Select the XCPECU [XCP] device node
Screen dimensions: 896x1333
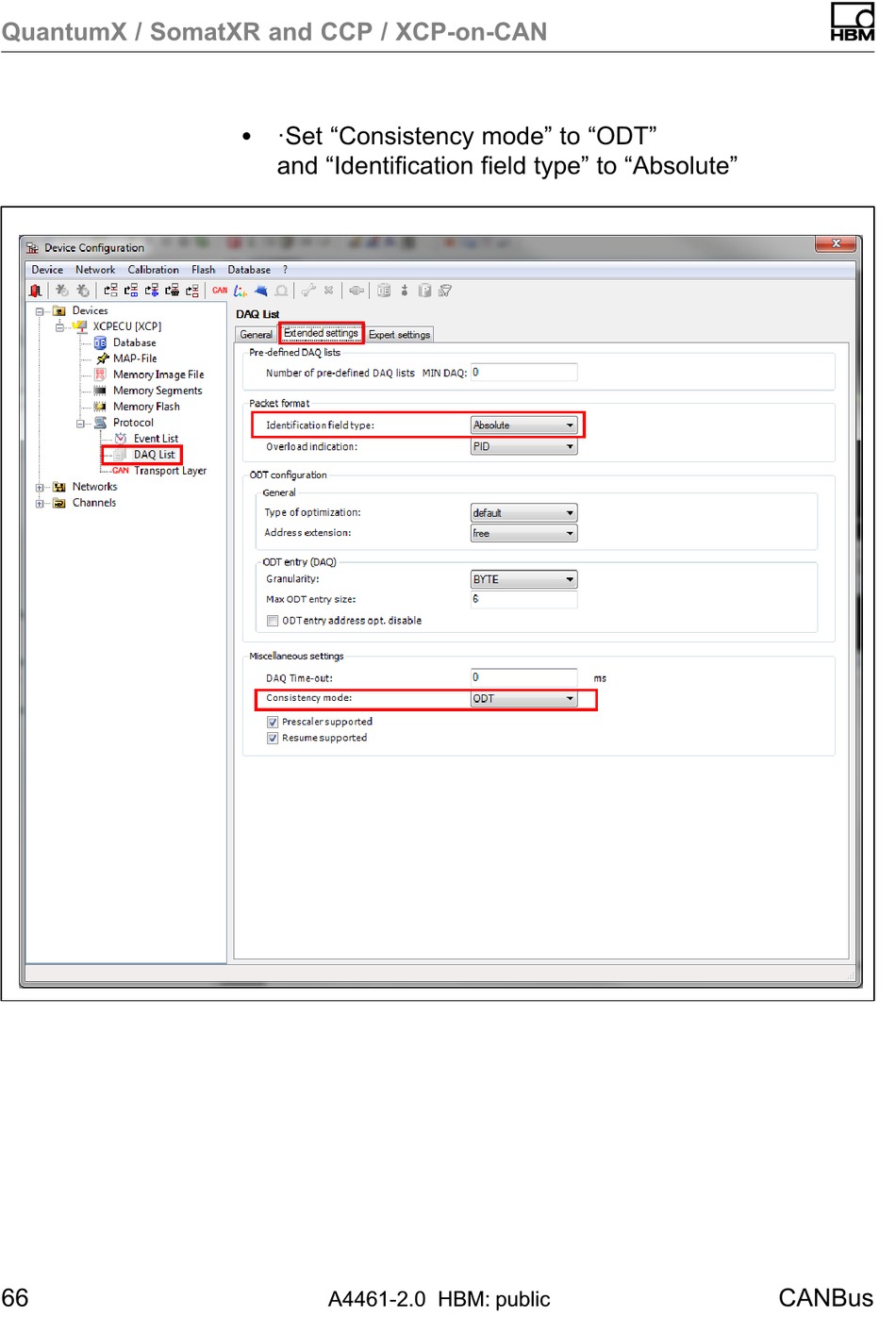[x=126, y=326]
